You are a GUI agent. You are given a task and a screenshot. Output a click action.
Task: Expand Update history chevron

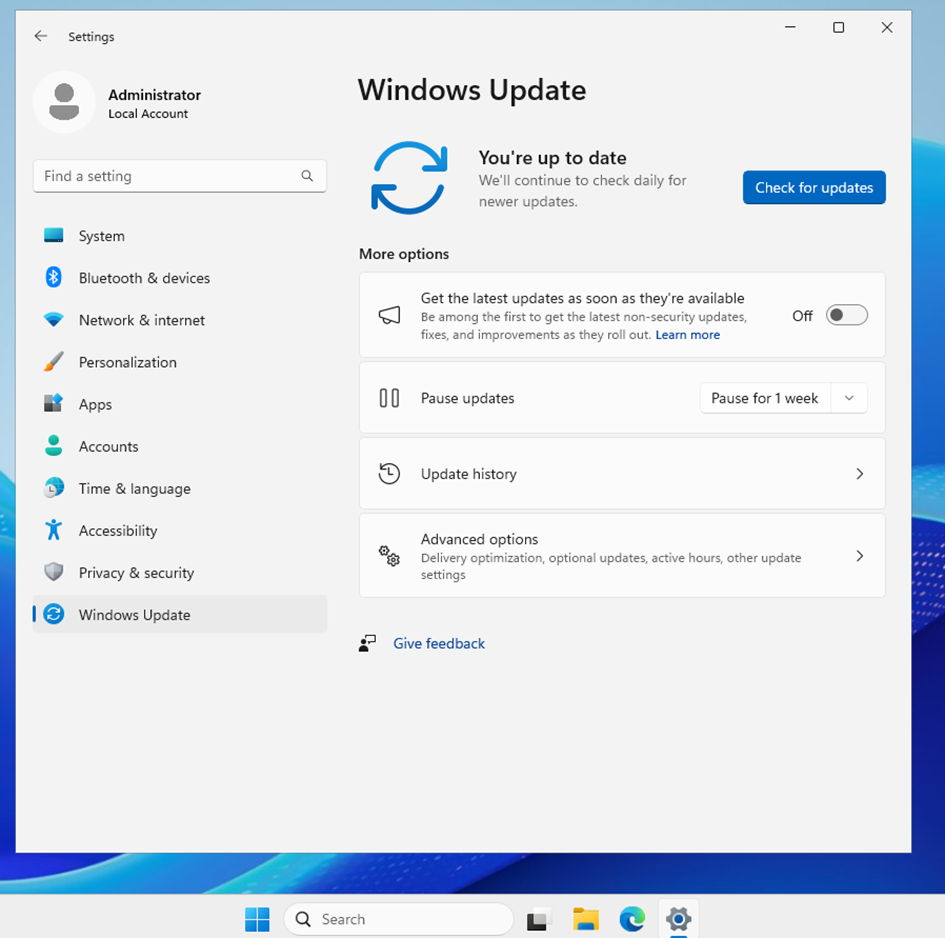click(860, 474)
